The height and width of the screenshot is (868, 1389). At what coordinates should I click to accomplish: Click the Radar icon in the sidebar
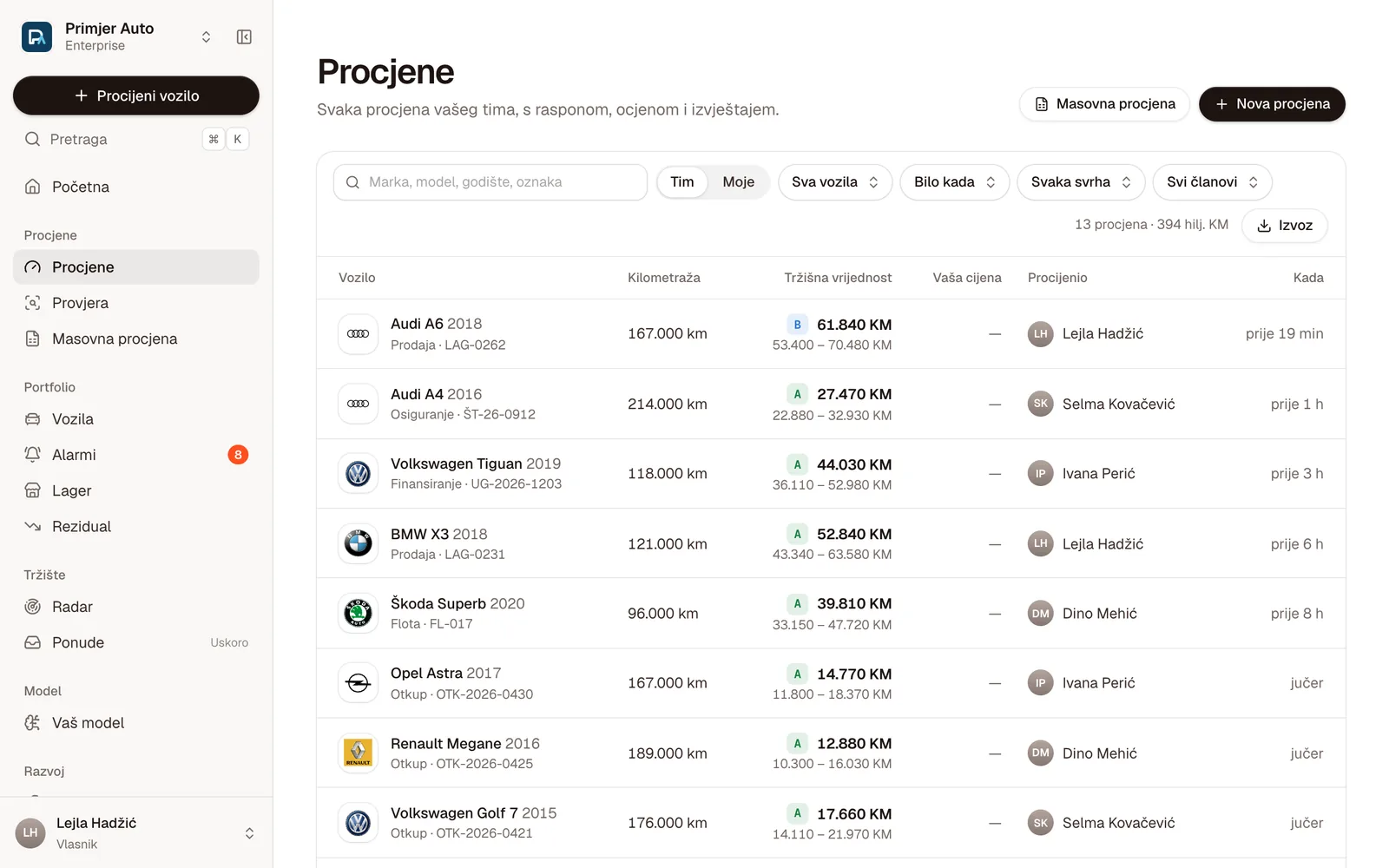click(33, 607)
